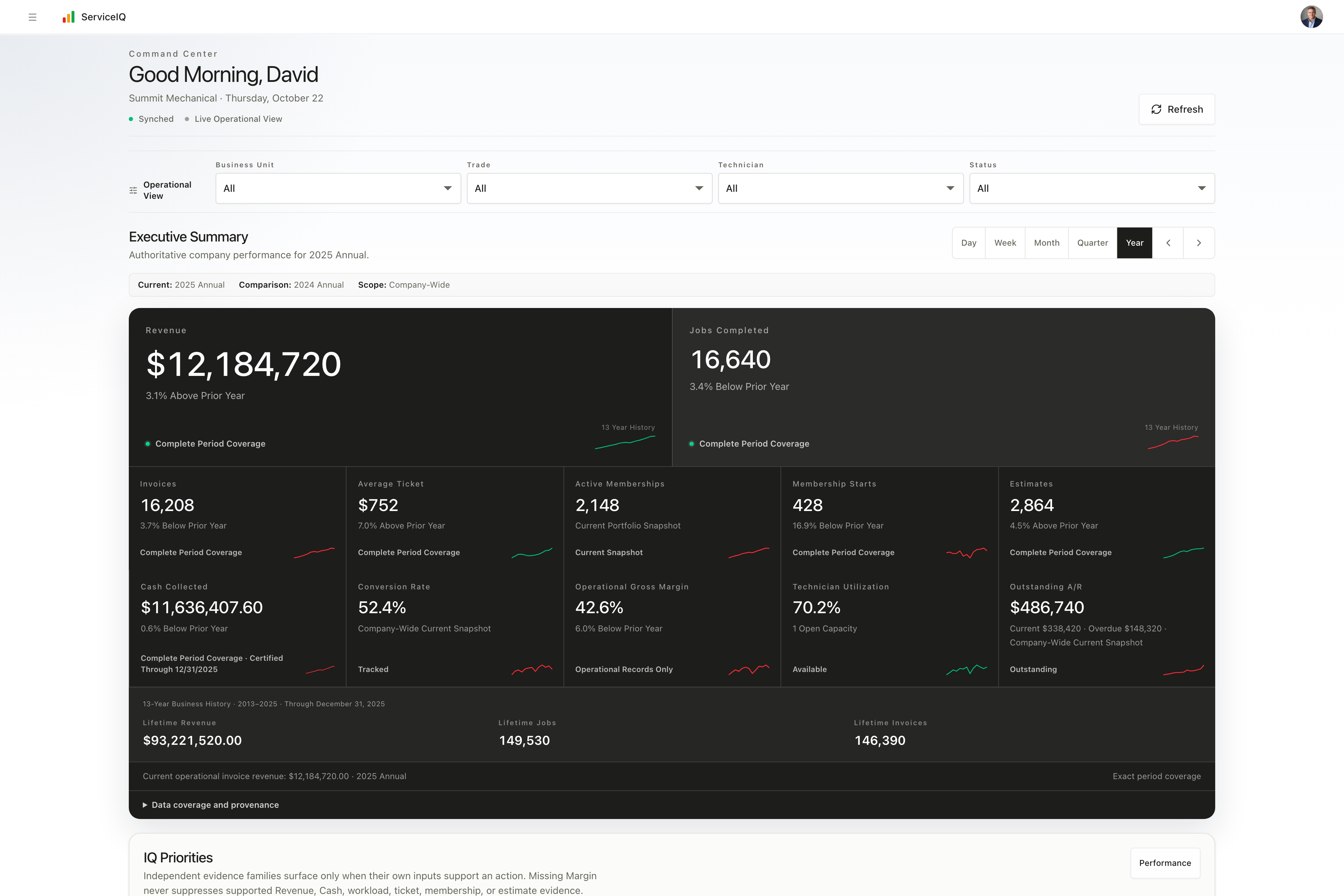Open the Business Unit dropdown
The image size is (1344, 896).
(338, 189)
